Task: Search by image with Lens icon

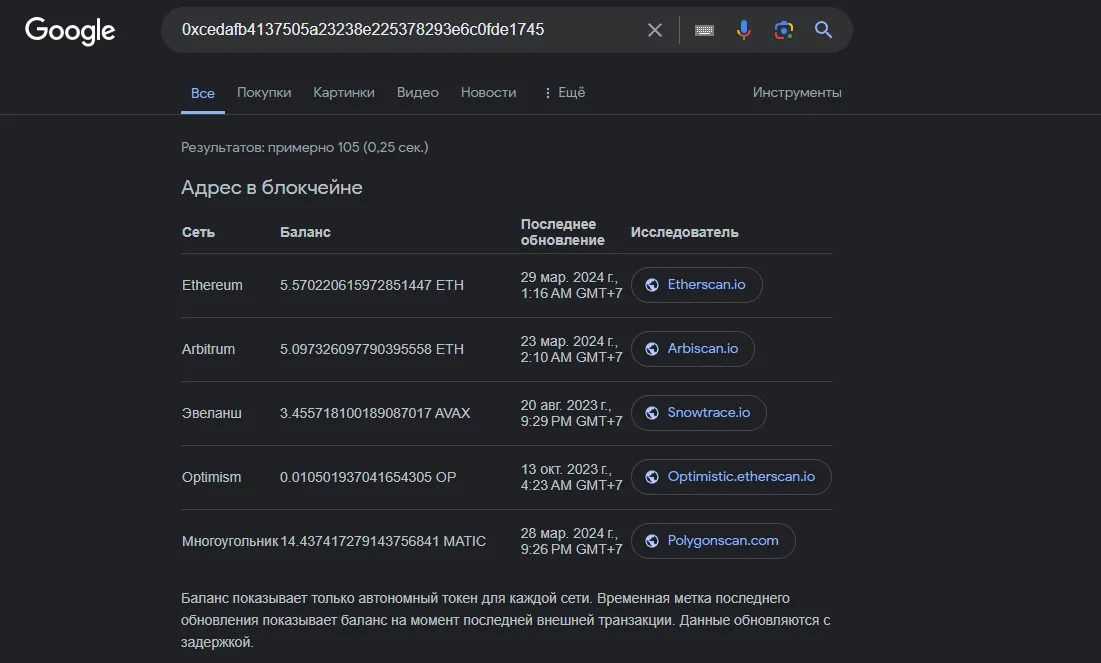Action: [x=784, y=29]
